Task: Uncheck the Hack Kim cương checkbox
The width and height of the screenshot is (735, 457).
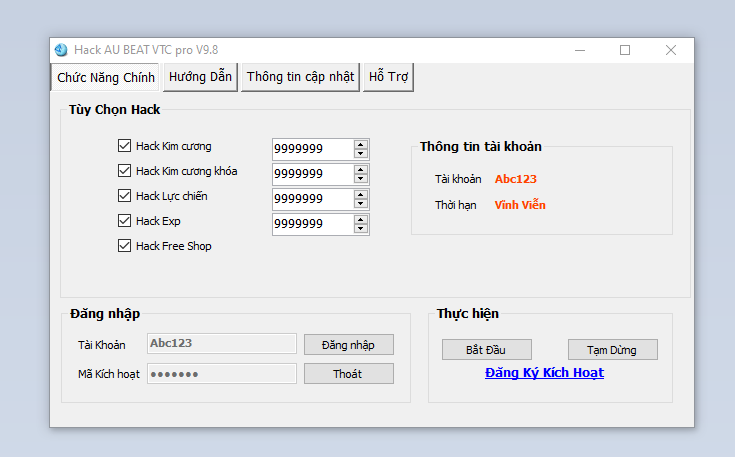Action: pos(125,146)
